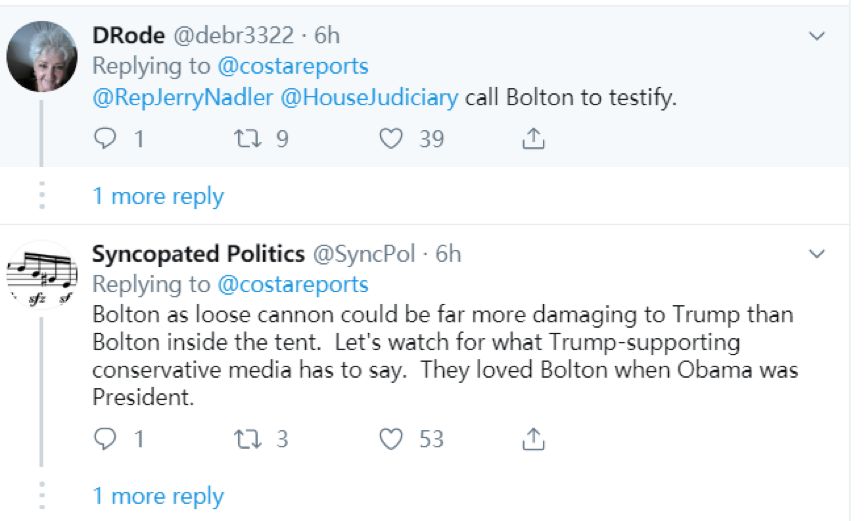View DRode's profile picture

[42, 56]
